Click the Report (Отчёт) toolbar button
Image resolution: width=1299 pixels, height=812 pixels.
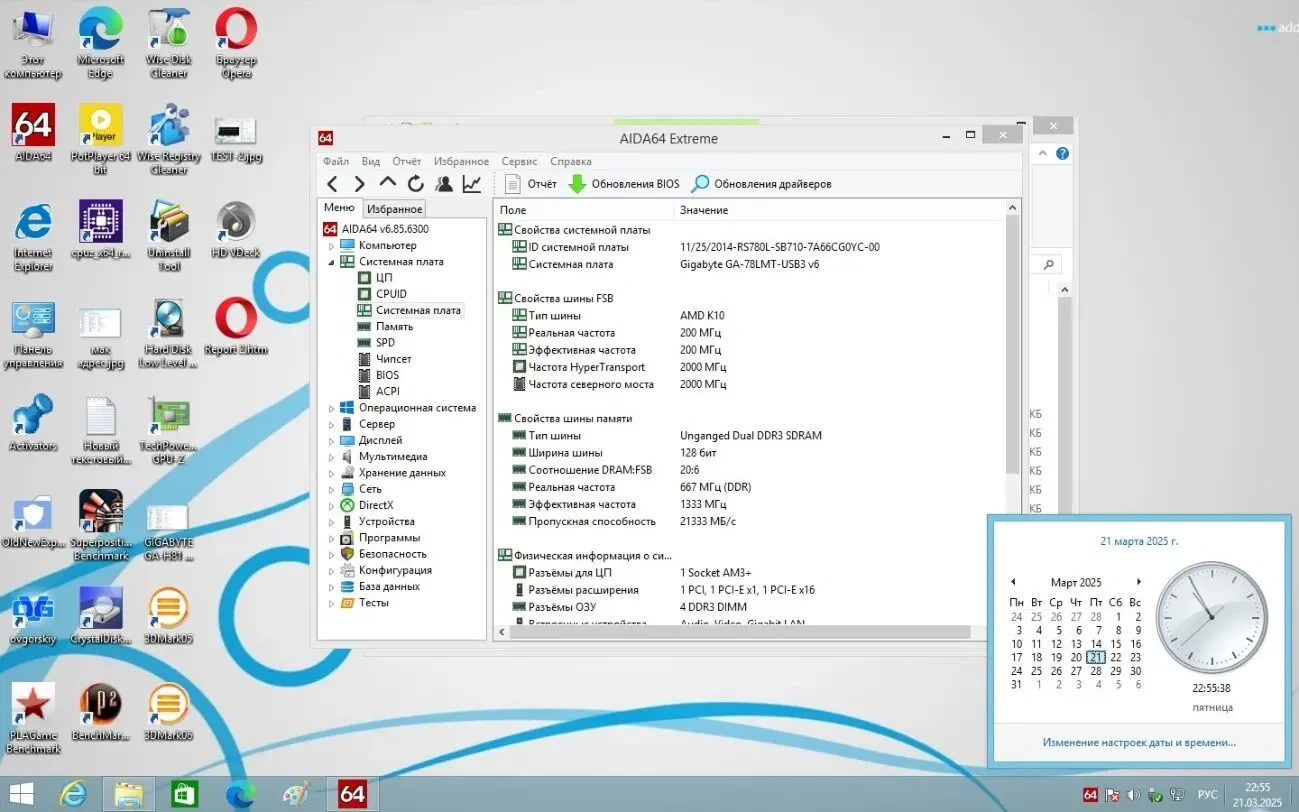click(530, 184)
